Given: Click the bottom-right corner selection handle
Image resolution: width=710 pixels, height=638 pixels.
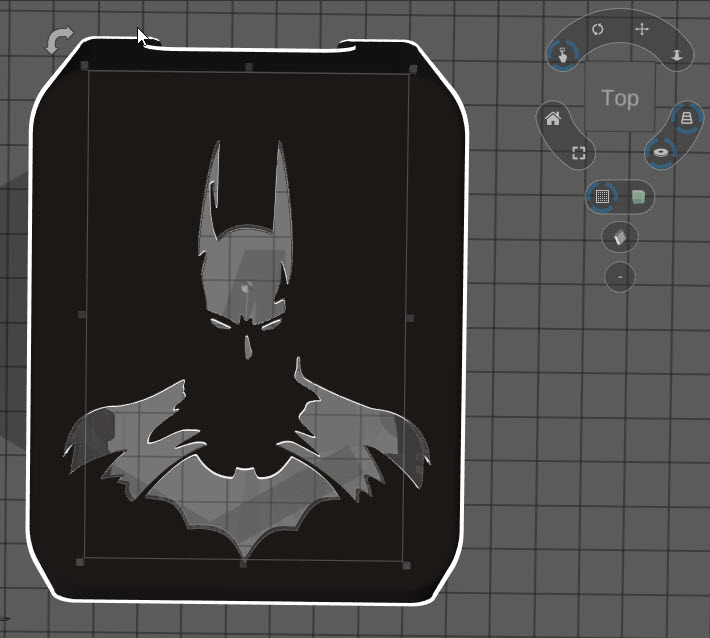Looking at the screenshot, I should coord(406,565).
